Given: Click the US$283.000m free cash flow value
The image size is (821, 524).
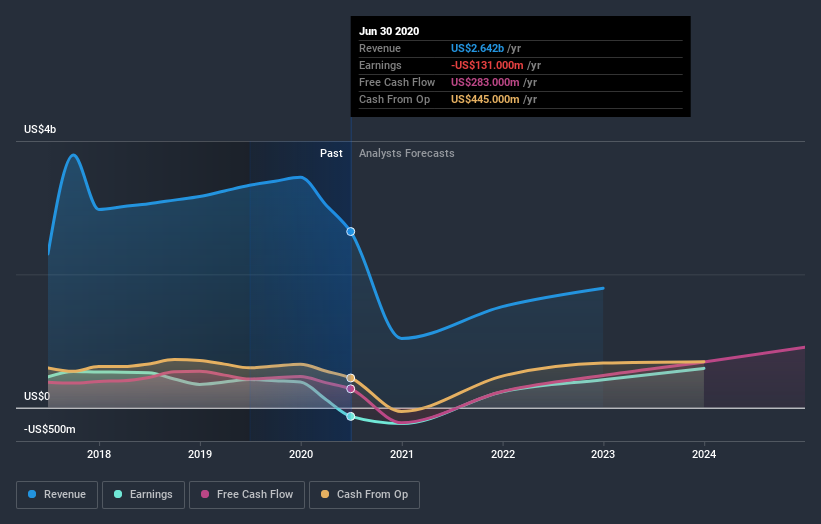Looking at the screenshot, I should tap(485, 82).
